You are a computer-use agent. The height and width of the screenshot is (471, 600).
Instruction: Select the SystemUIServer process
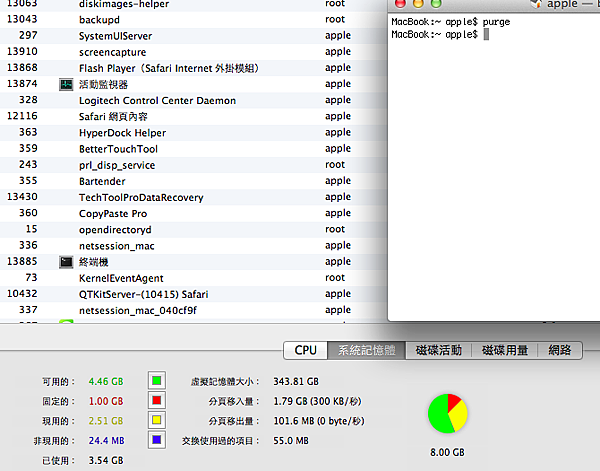click(193, 36)
